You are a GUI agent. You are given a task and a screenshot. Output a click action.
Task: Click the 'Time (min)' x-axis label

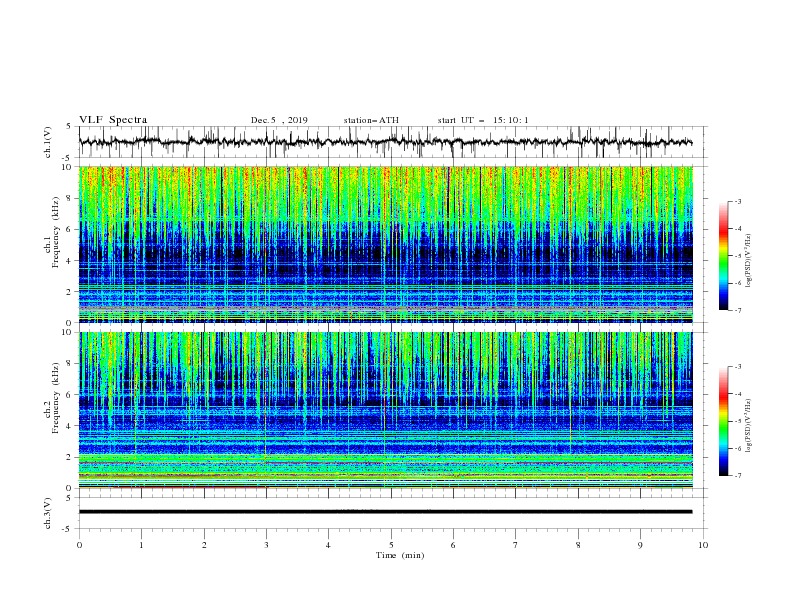coord(400,555)
